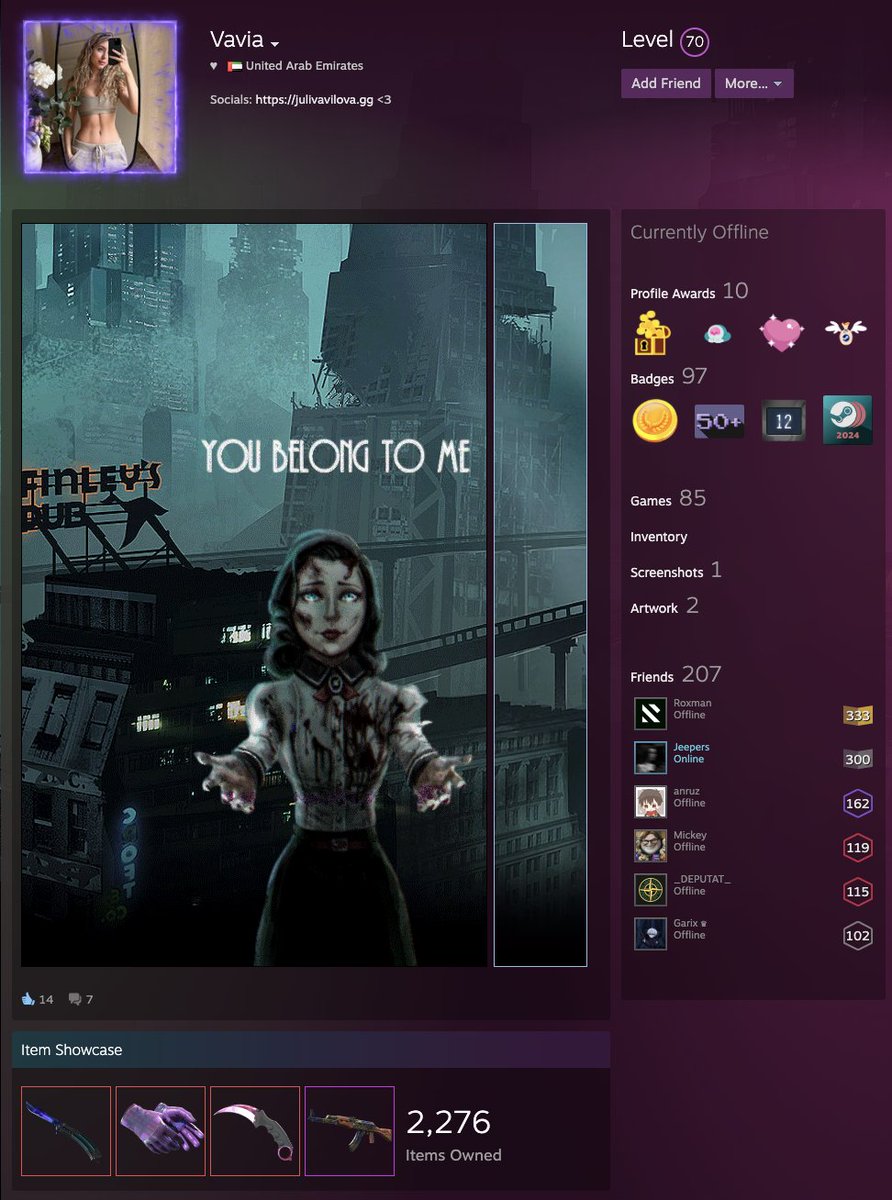Open friend _DEPUTAT_'s profile avatar
892x1200 pixels.
tap(650, 890)
